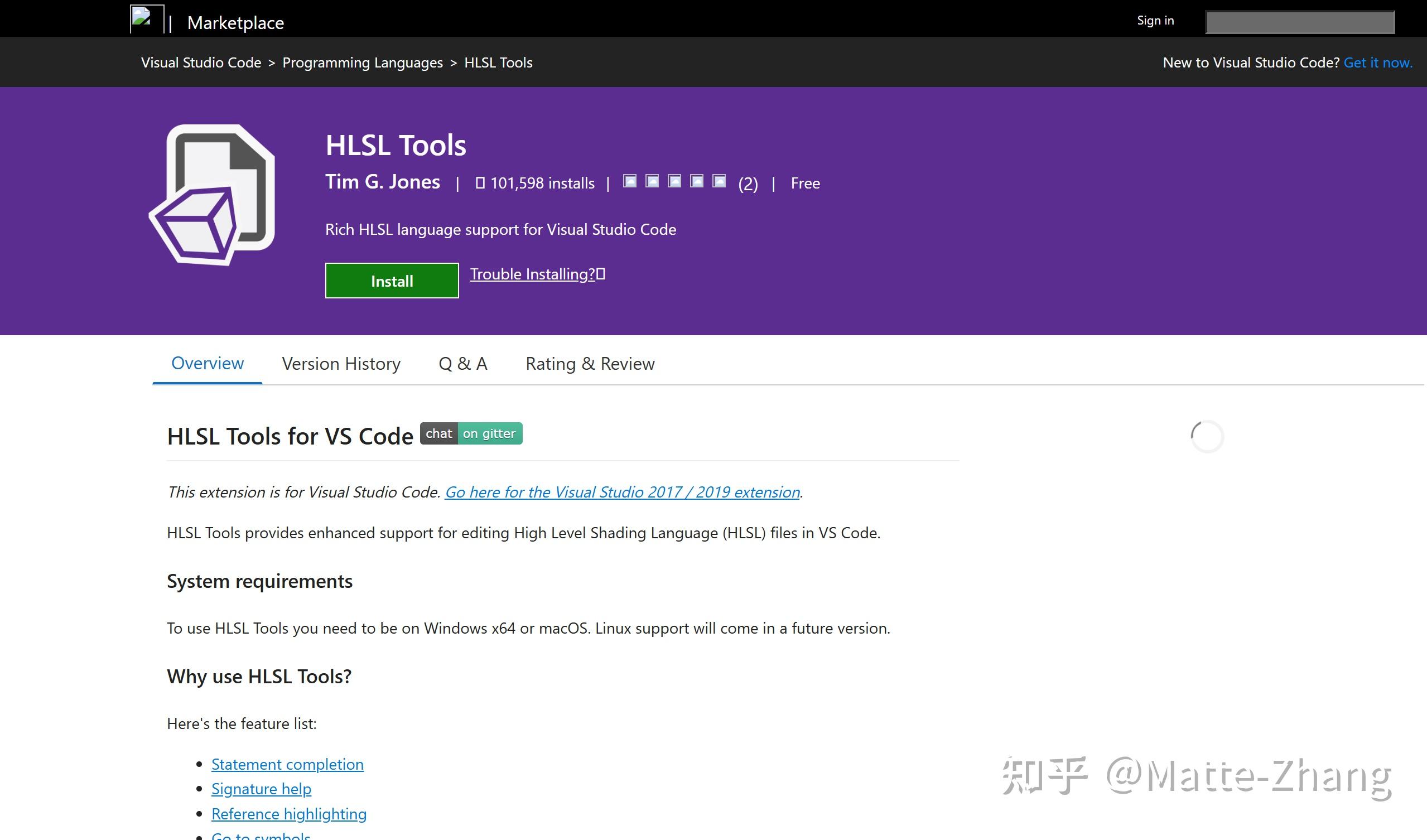Click the loading spinner on the right
This screenshot has width=1427, height=840.
pyautogui.click(x=1207, y=436)
